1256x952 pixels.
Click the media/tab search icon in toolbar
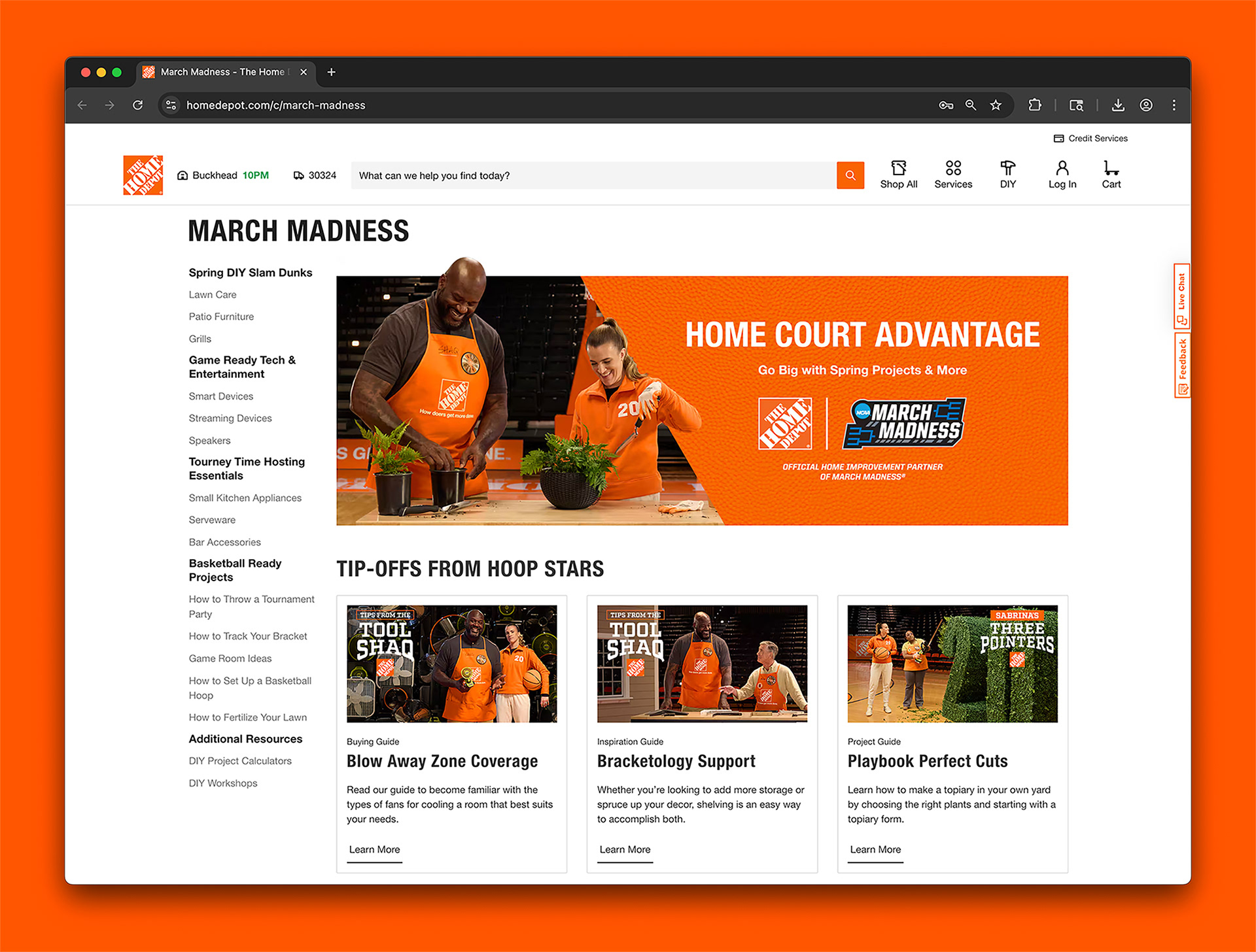(x=1076, y=105)
